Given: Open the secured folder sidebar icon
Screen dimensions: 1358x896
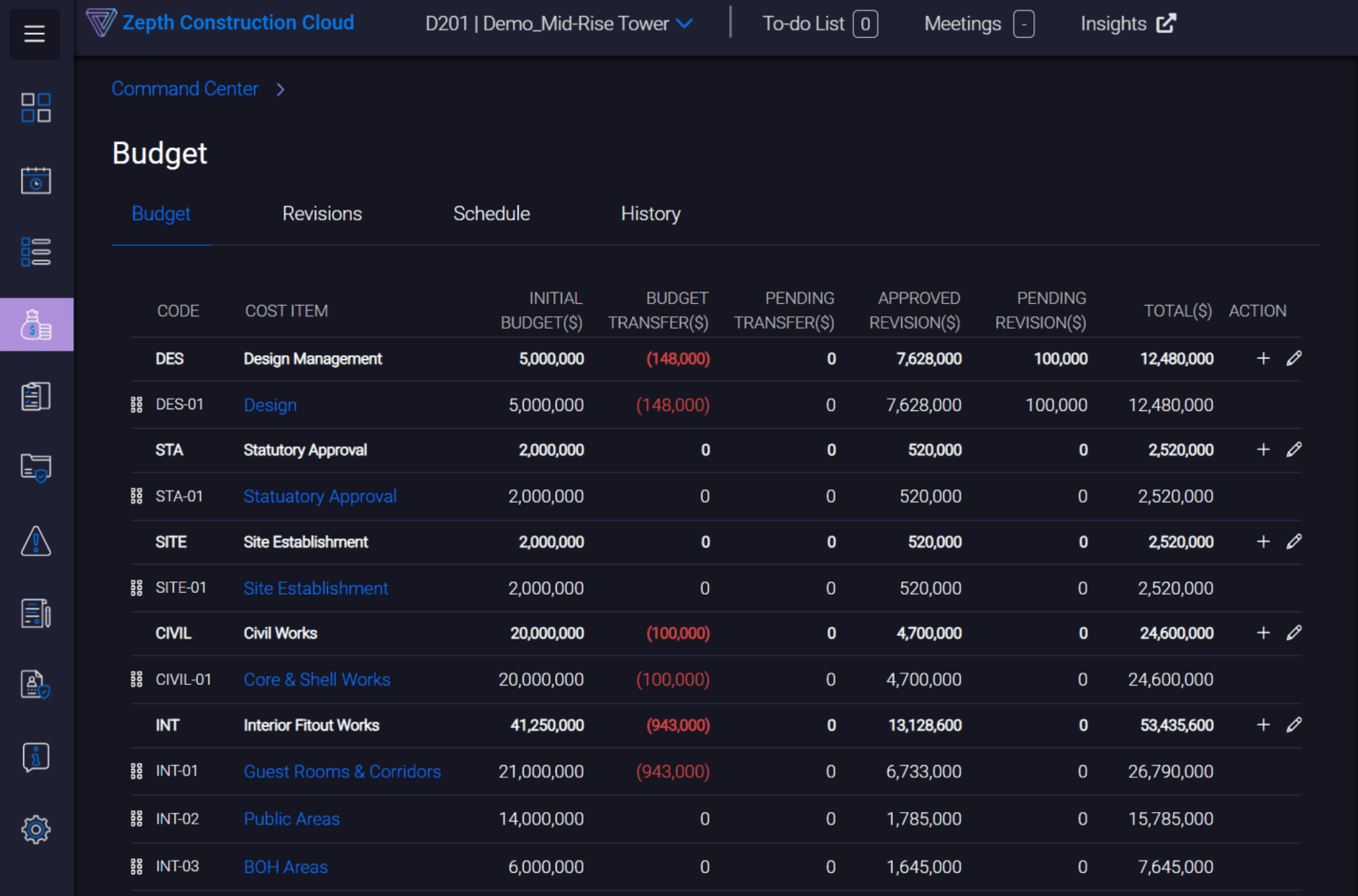Looking at the screenshot, I should tap(36, 467).
